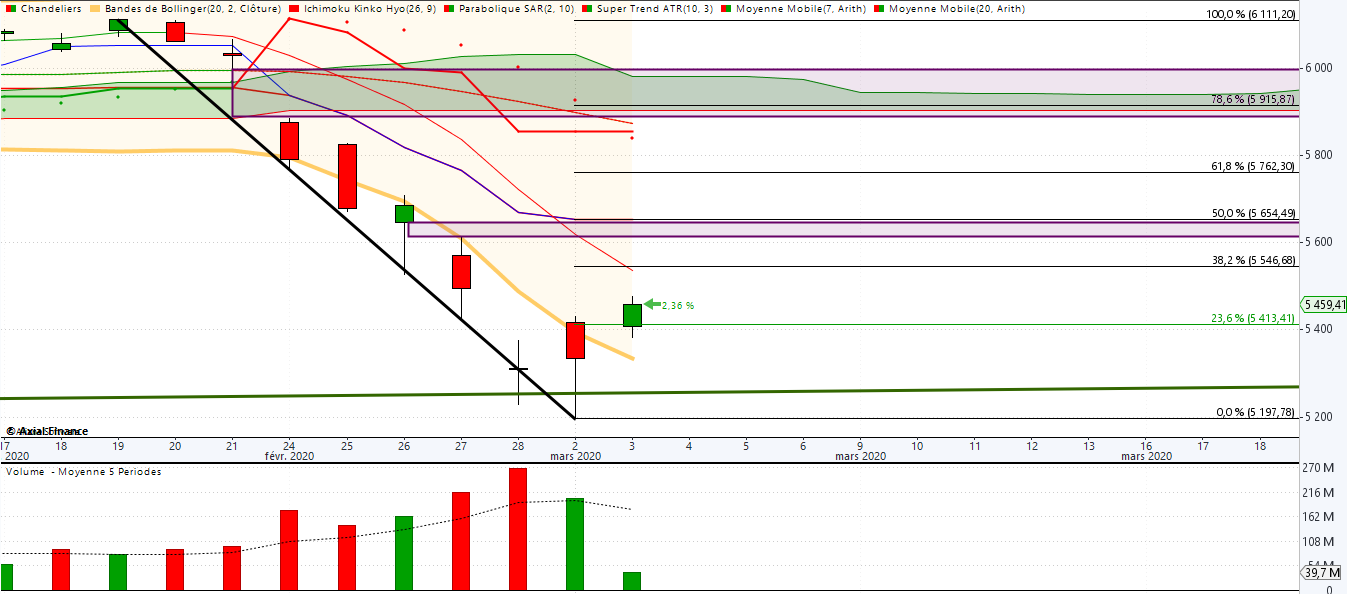The width and height of the screenshot is (1347, 594).
Task: Select Moyenne Mobile(20, Arith) label
Action: [956, 9]
